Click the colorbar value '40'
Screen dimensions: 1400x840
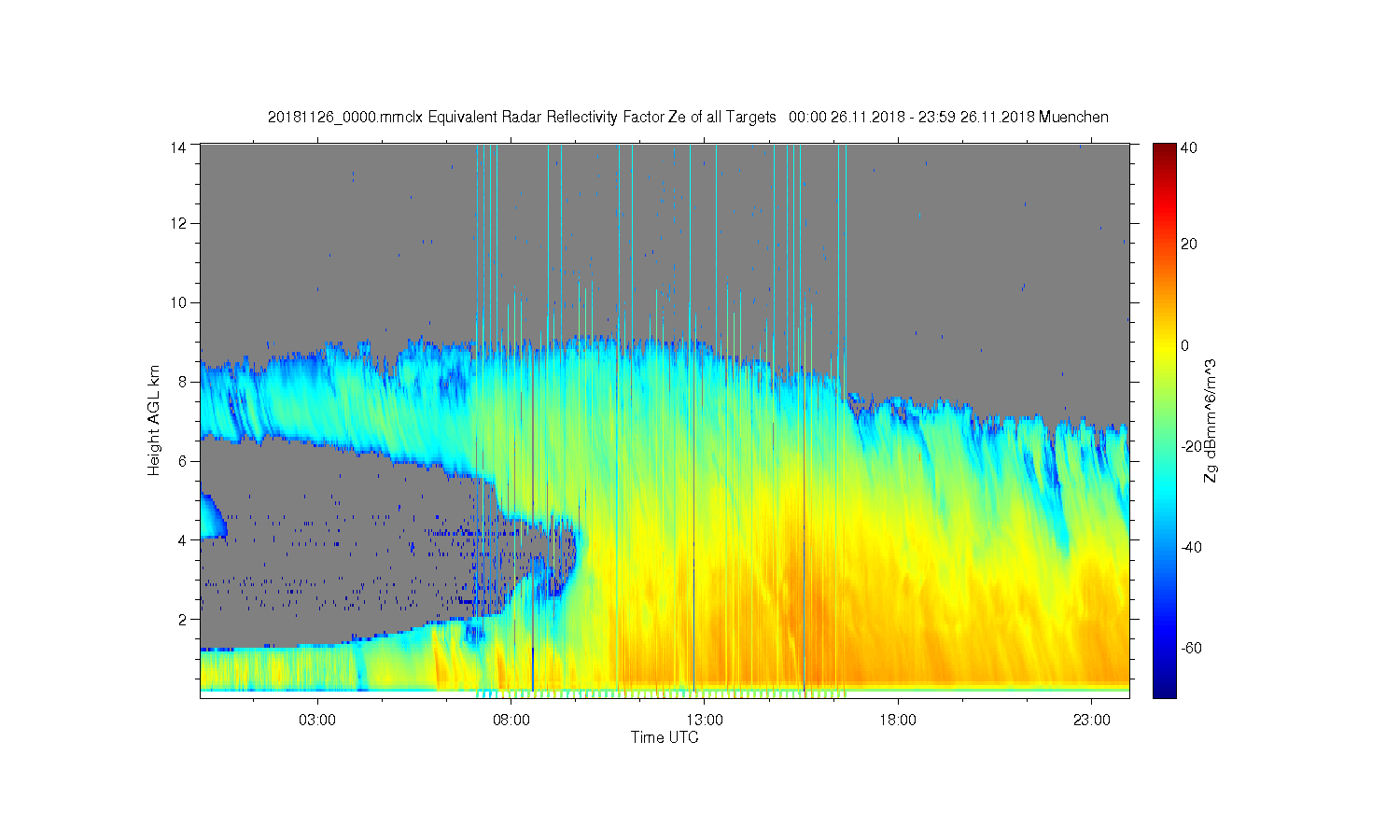tap(1188, 147)
